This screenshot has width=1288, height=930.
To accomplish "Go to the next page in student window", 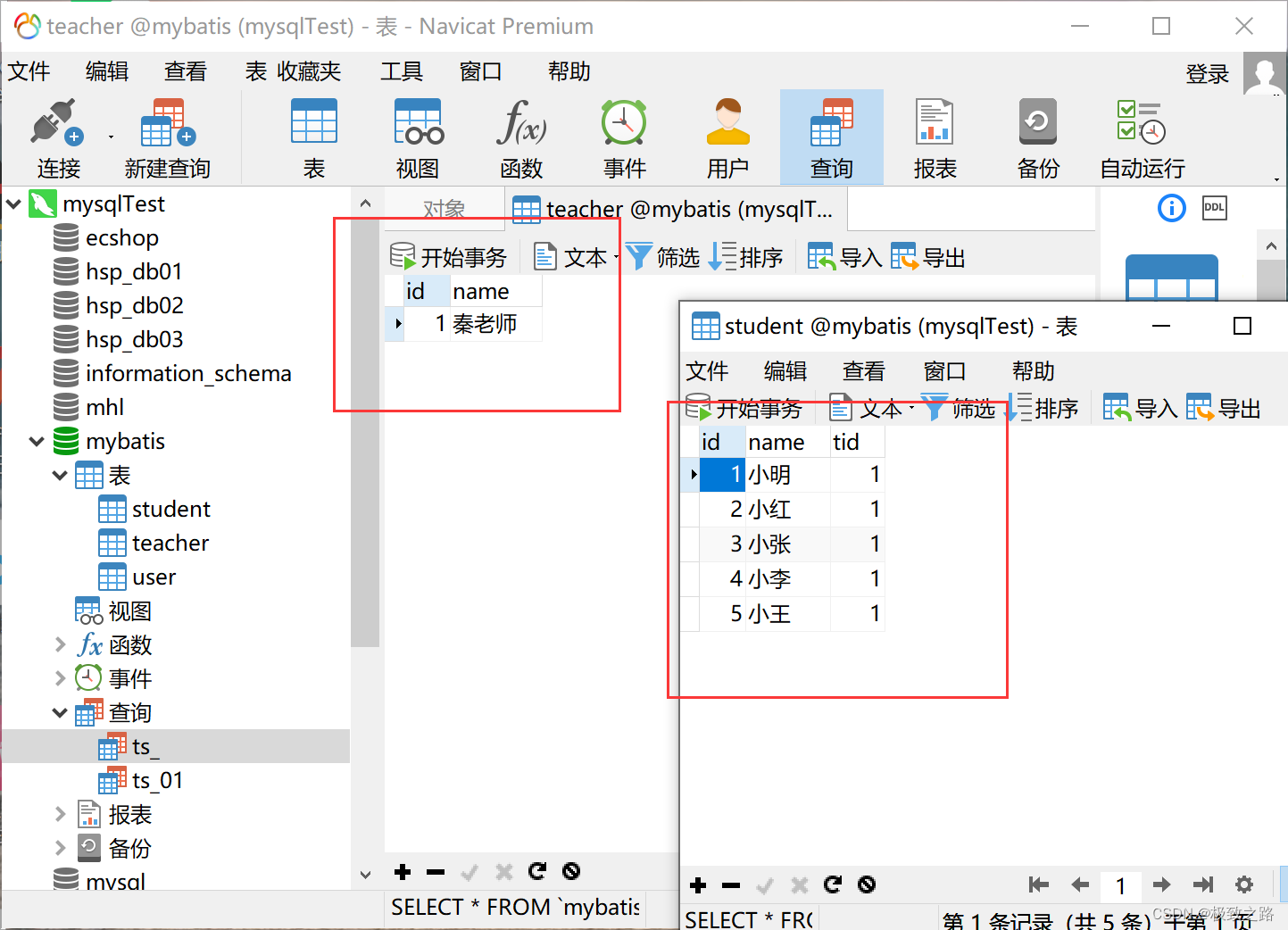I will click(x=1161, y=884).
